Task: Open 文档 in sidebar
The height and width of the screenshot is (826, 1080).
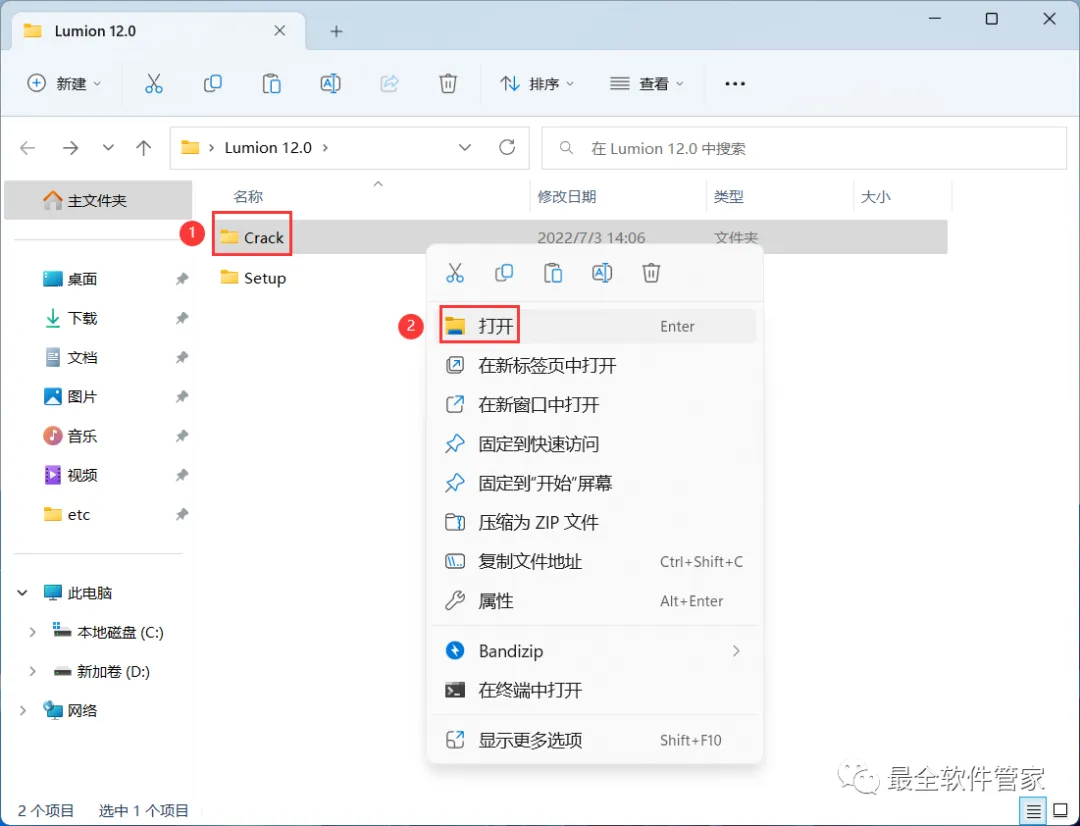Action: point(72,358)
